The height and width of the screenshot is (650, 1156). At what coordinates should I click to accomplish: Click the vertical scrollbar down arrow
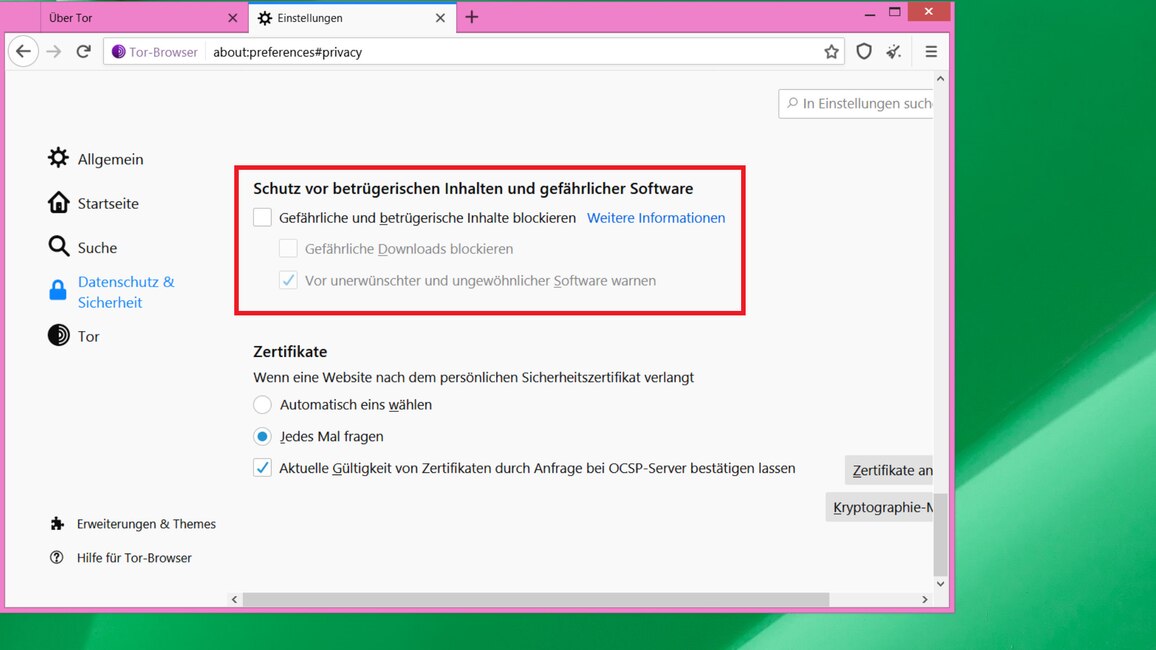(940, 584)
